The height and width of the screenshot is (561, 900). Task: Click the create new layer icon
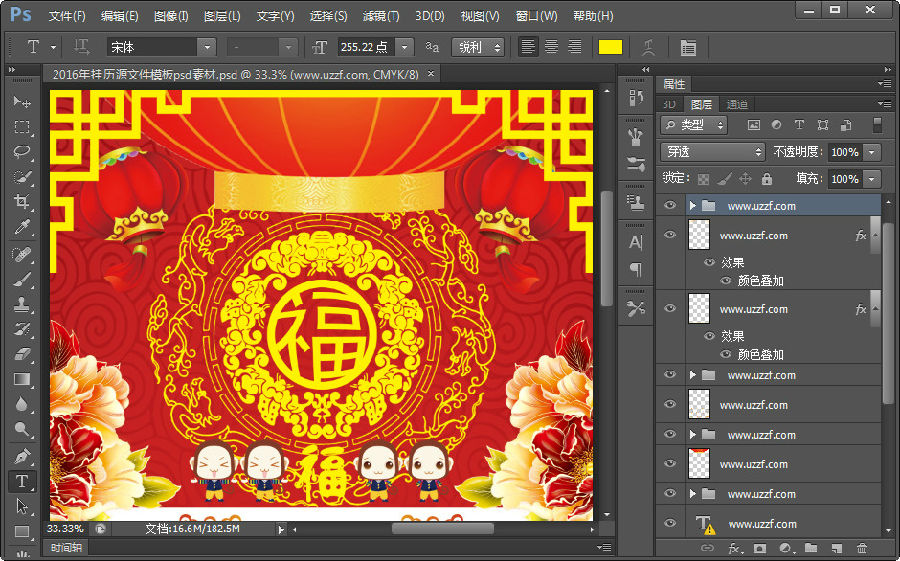[836, 548]
